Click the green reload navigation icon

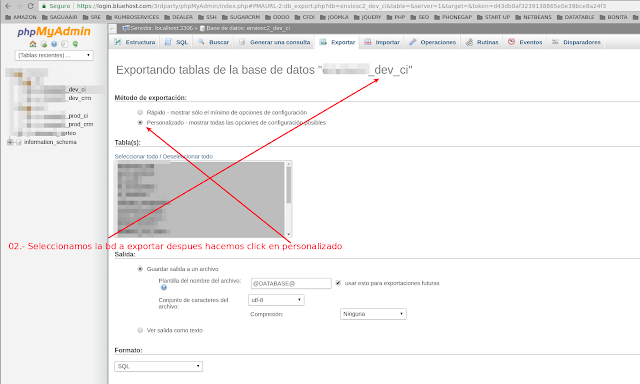tap(75, 44)
